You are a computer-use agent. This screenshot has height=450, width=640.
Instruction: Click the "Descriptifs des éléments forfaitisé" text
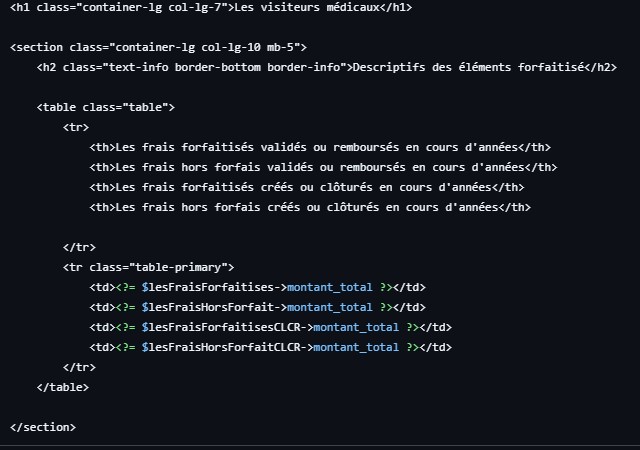[464, 67]
